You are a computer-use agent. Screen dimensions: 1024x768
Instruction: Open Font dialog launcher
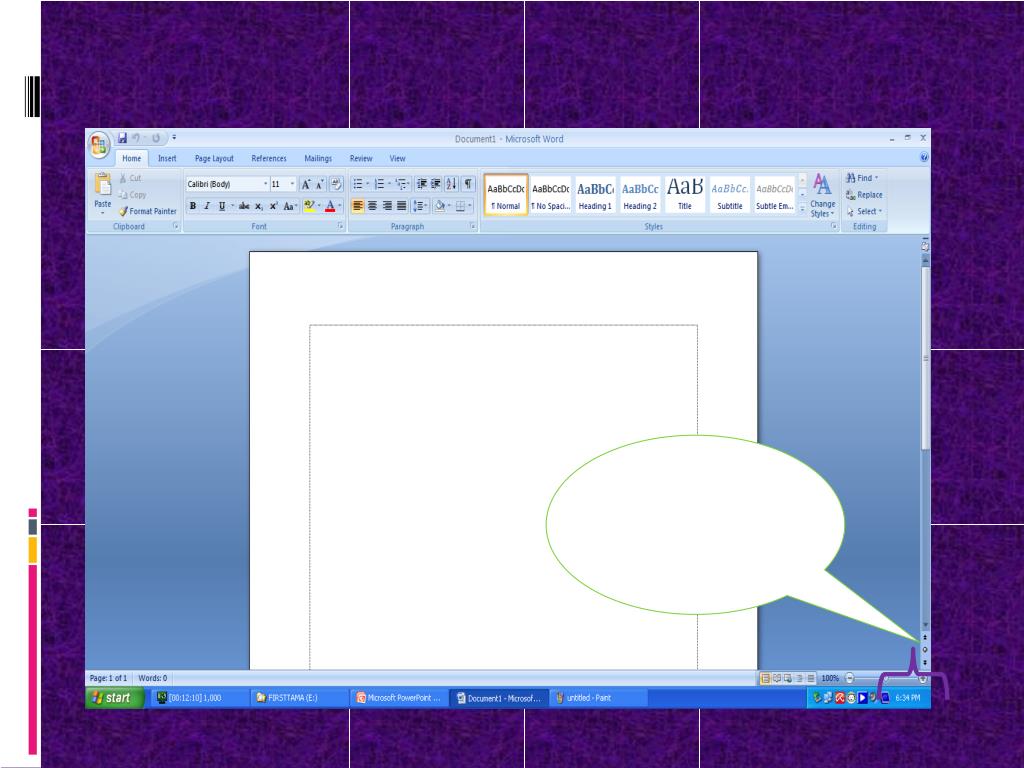[x=340, y=226]
